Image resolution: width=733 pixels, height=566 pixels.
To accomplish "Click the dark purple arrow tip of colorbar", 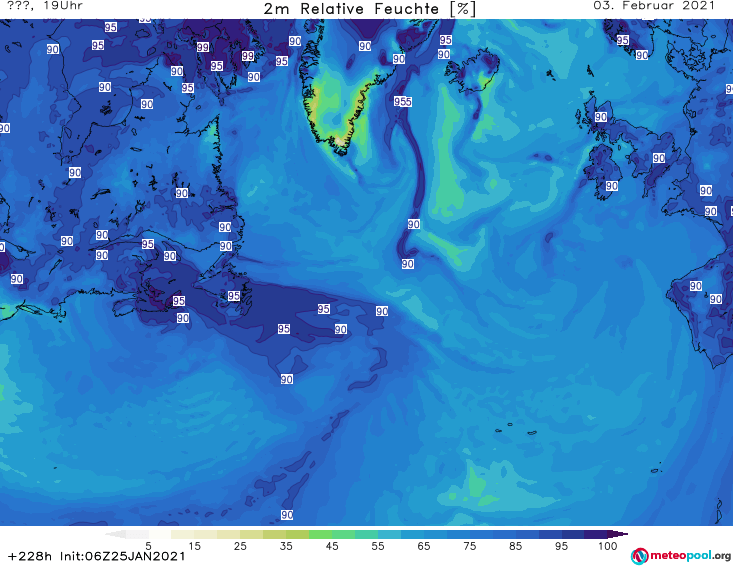I will point(618,534).
